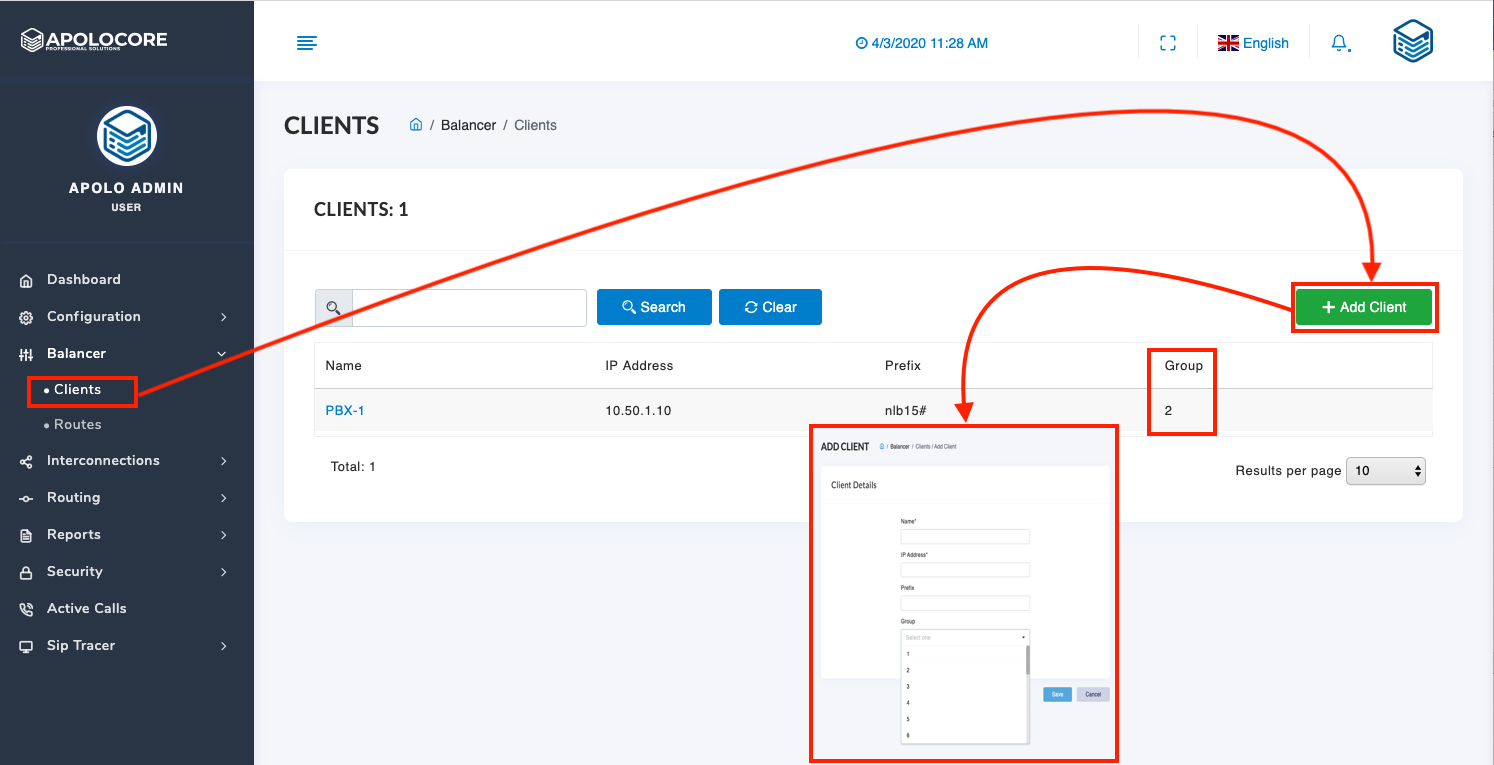Open the PBX-1 client link
The width and height of the screenshot is (1494, 765).
tap(345, 410)
